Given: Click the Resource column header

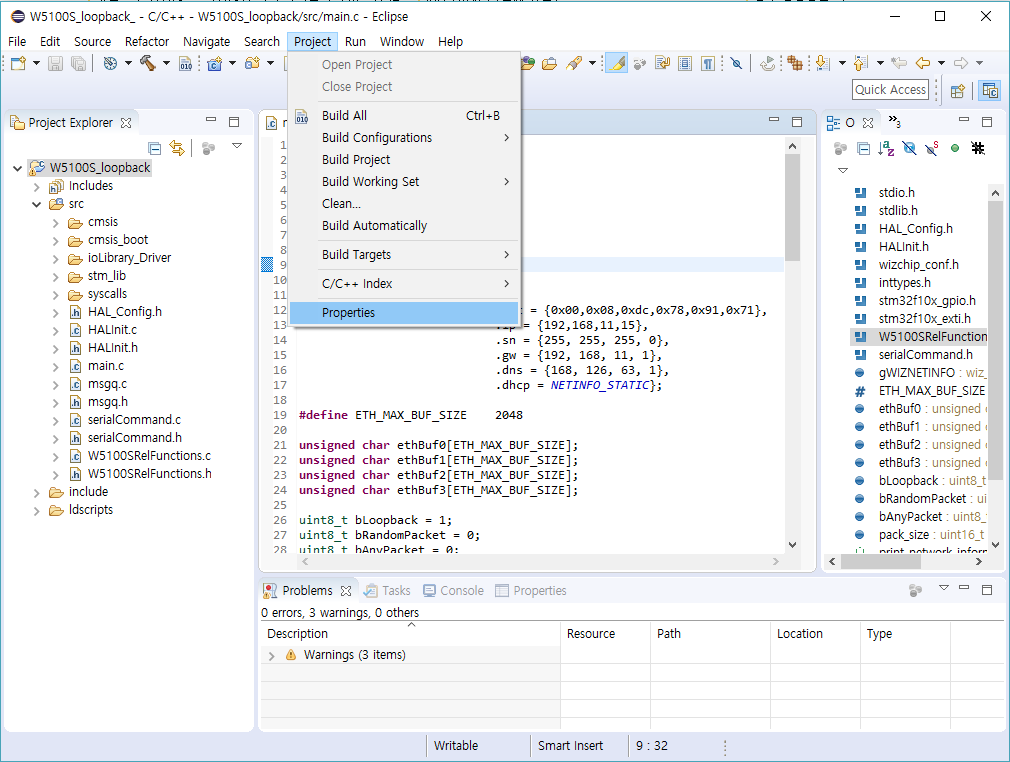Looking at the screenshot, I should pos(605,634).
